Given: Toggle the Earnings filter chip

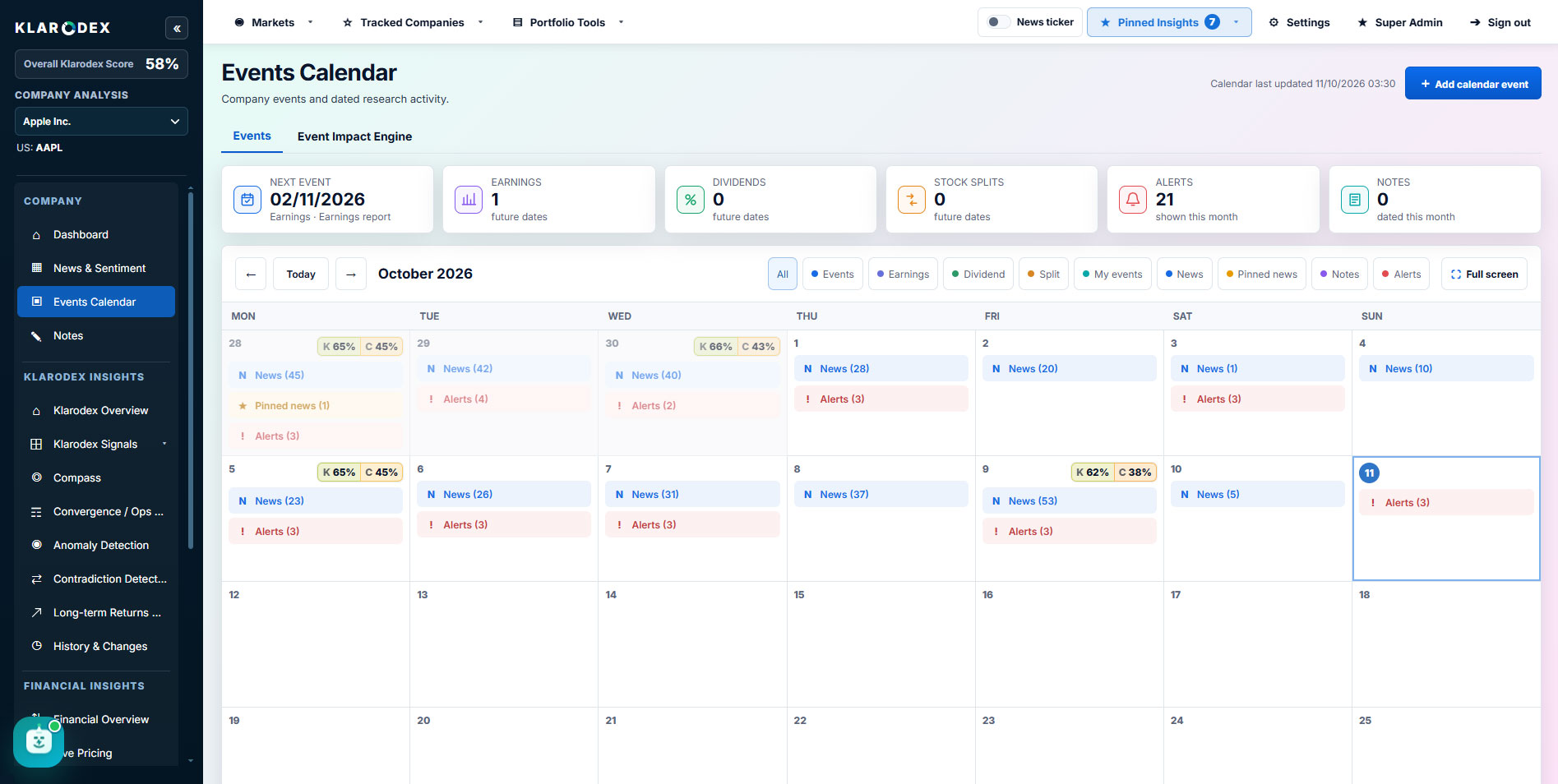Looking at the screenshot, I should point(903,274).
